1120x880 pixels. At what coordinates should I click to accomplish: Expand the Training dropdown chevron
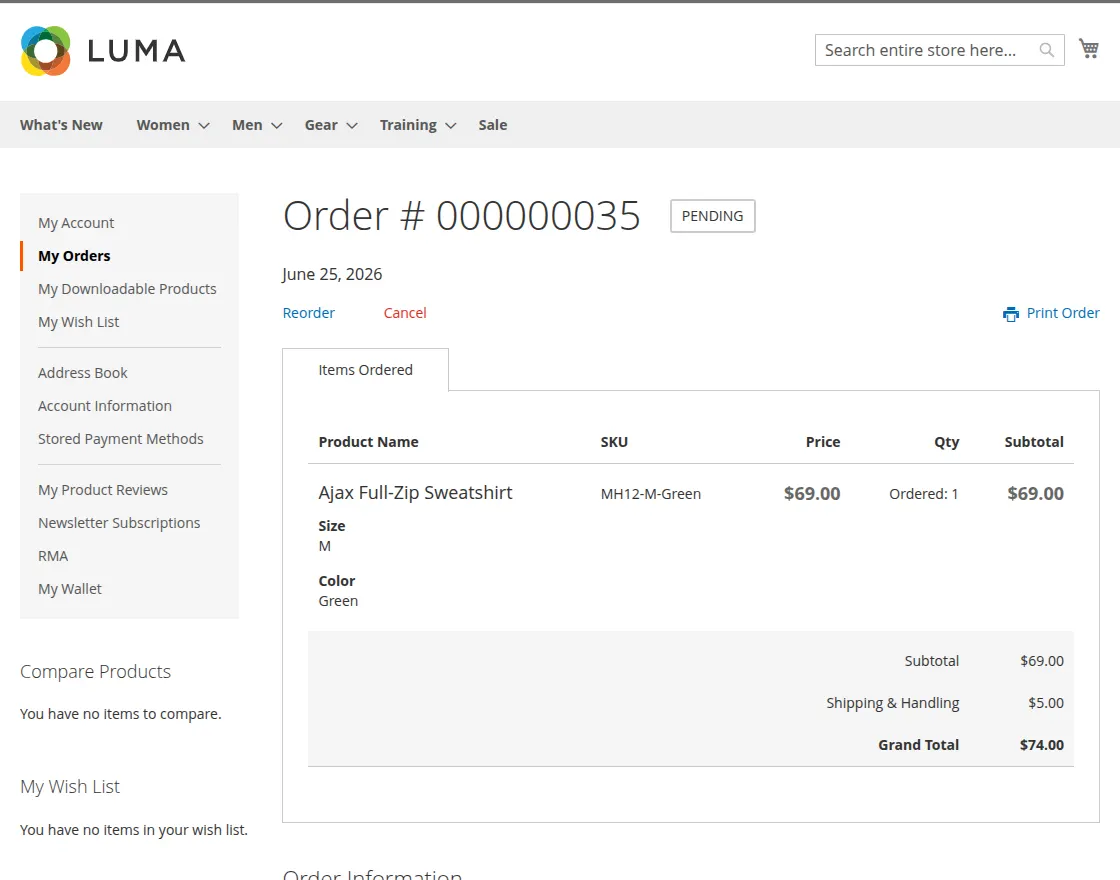click(450, 126)
